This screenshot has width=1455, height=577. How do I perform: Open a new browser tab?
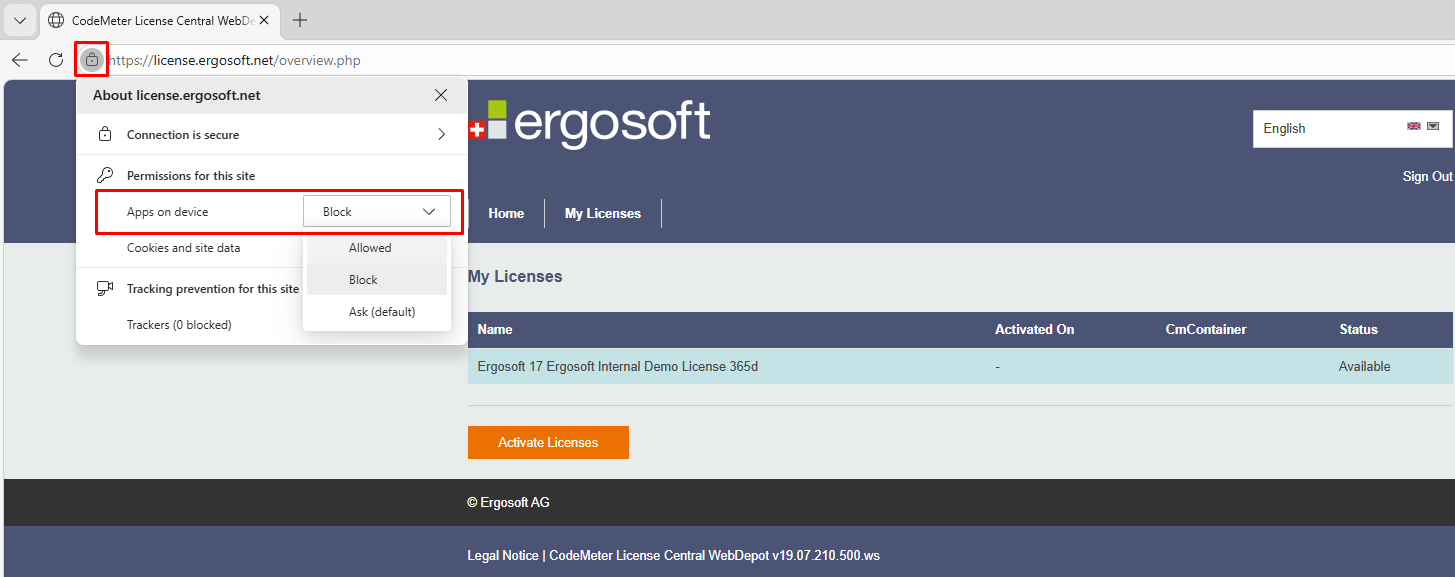(x=300, y=20)
